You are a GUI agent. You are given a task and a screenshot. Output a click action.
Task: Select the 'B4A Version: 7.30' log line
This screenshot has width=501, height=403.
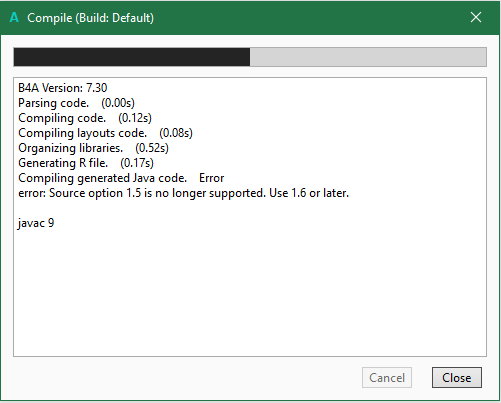pyautogui.click(x=63, y=88)
